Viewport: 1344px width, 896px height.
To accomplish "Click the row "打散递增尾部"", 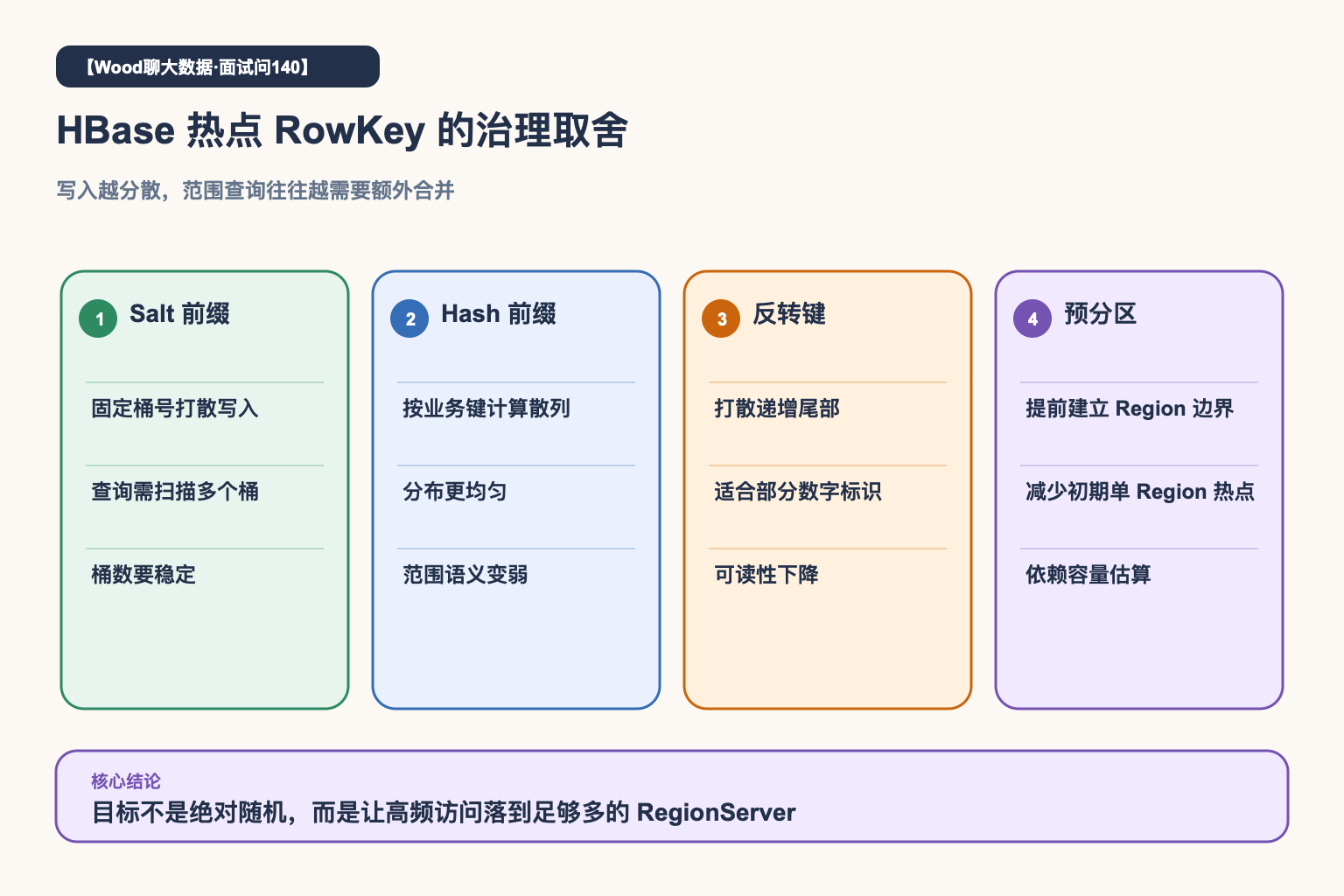I will (777, 409).
